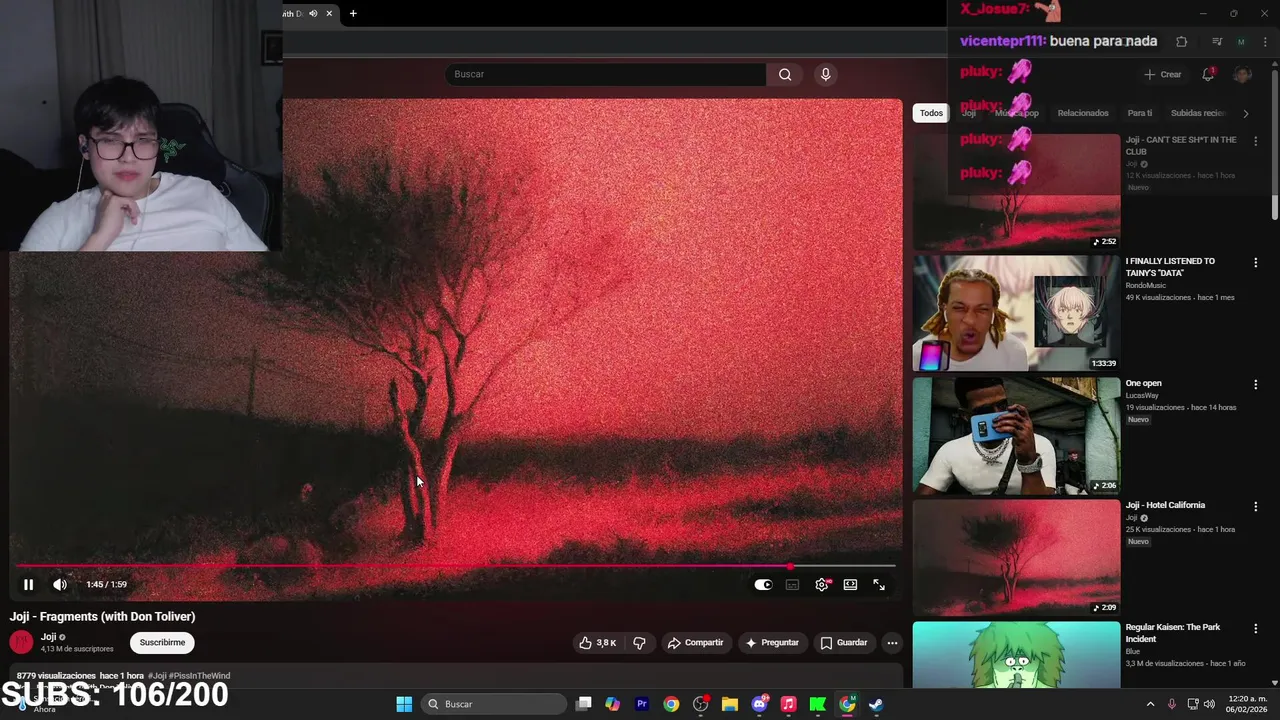1280x720 pixels.
Task: Click the YouTube Buscar search field
Action: (x=605, y=74)
